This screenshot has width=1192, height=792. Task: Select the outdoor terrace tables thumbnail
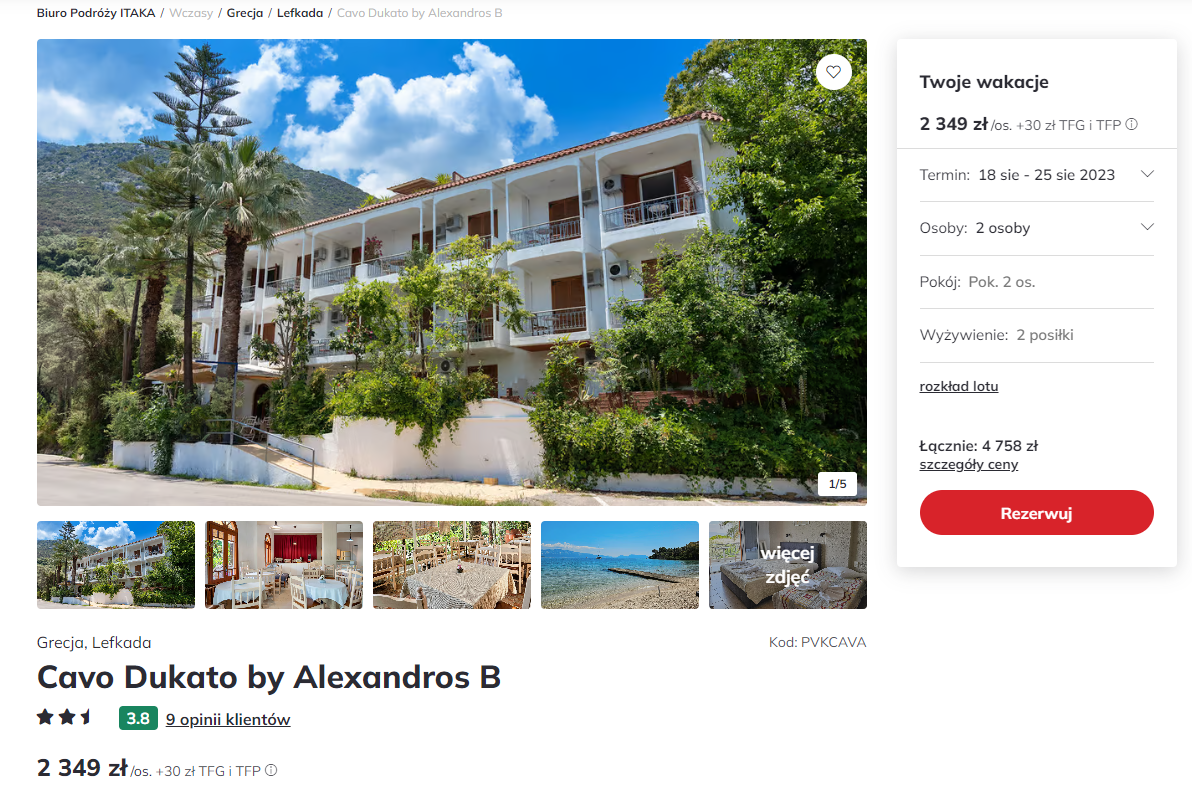tap(452, 565)
